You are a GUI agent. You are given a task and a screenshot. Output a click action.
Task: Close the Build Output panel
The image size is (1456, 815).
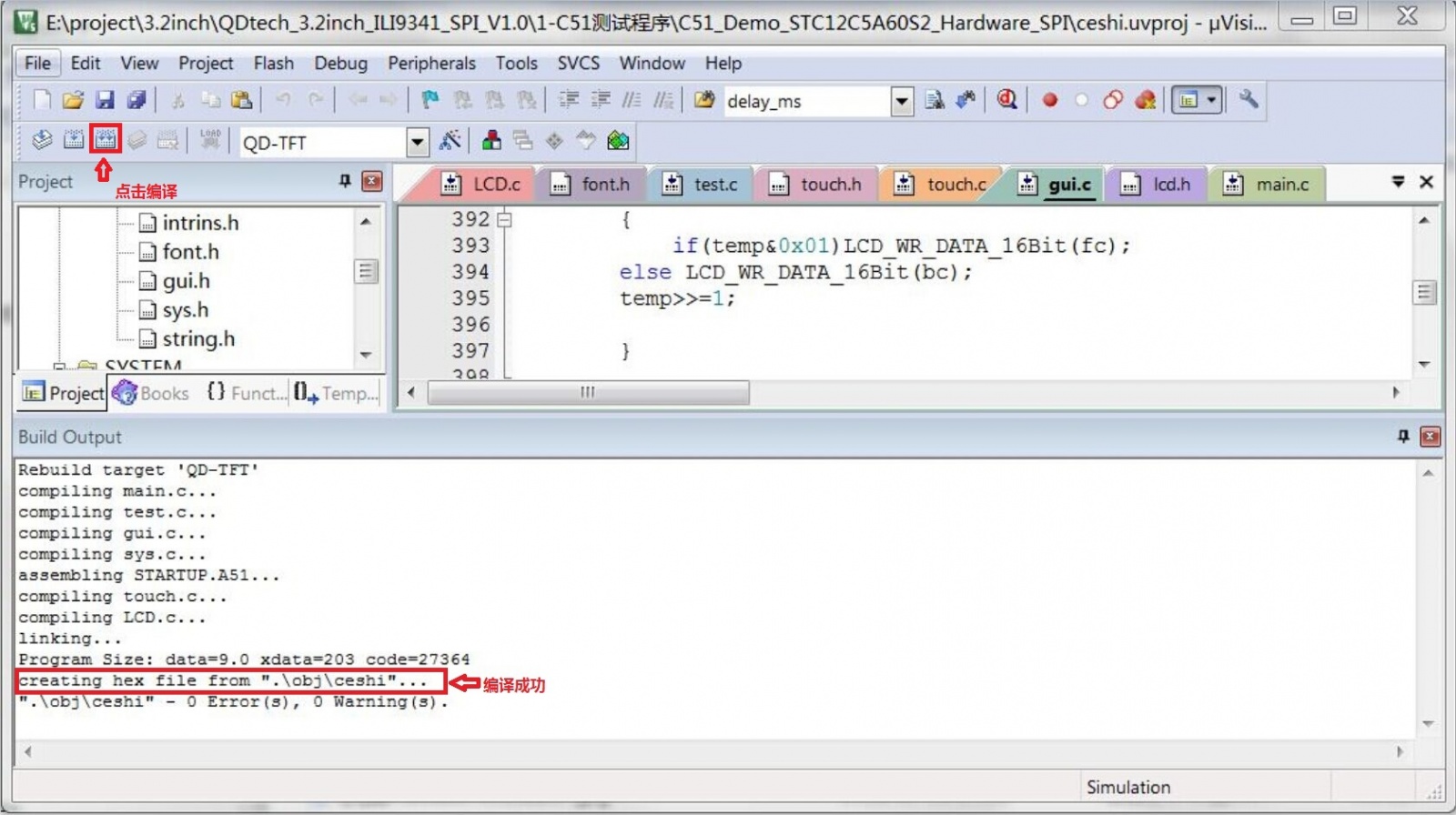click(1430, 437)
